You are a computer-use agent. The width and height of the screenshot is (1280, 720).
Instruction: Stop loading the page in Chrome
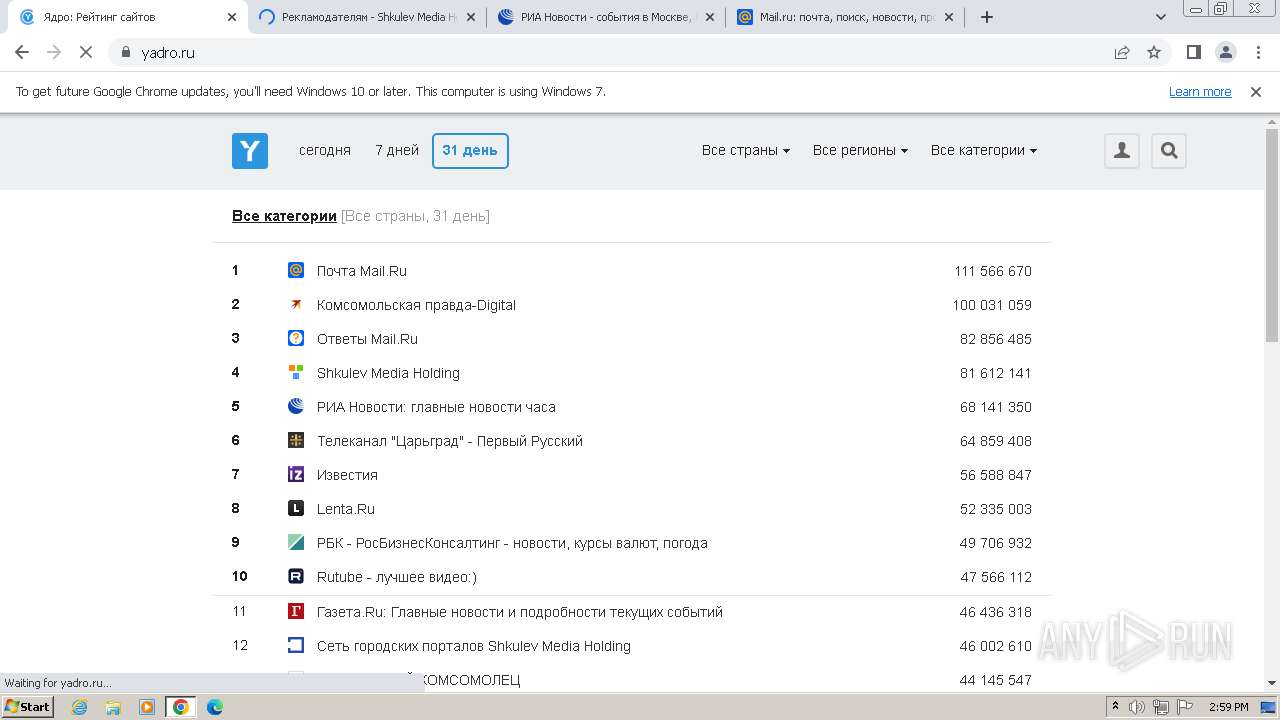coord(86,52)
